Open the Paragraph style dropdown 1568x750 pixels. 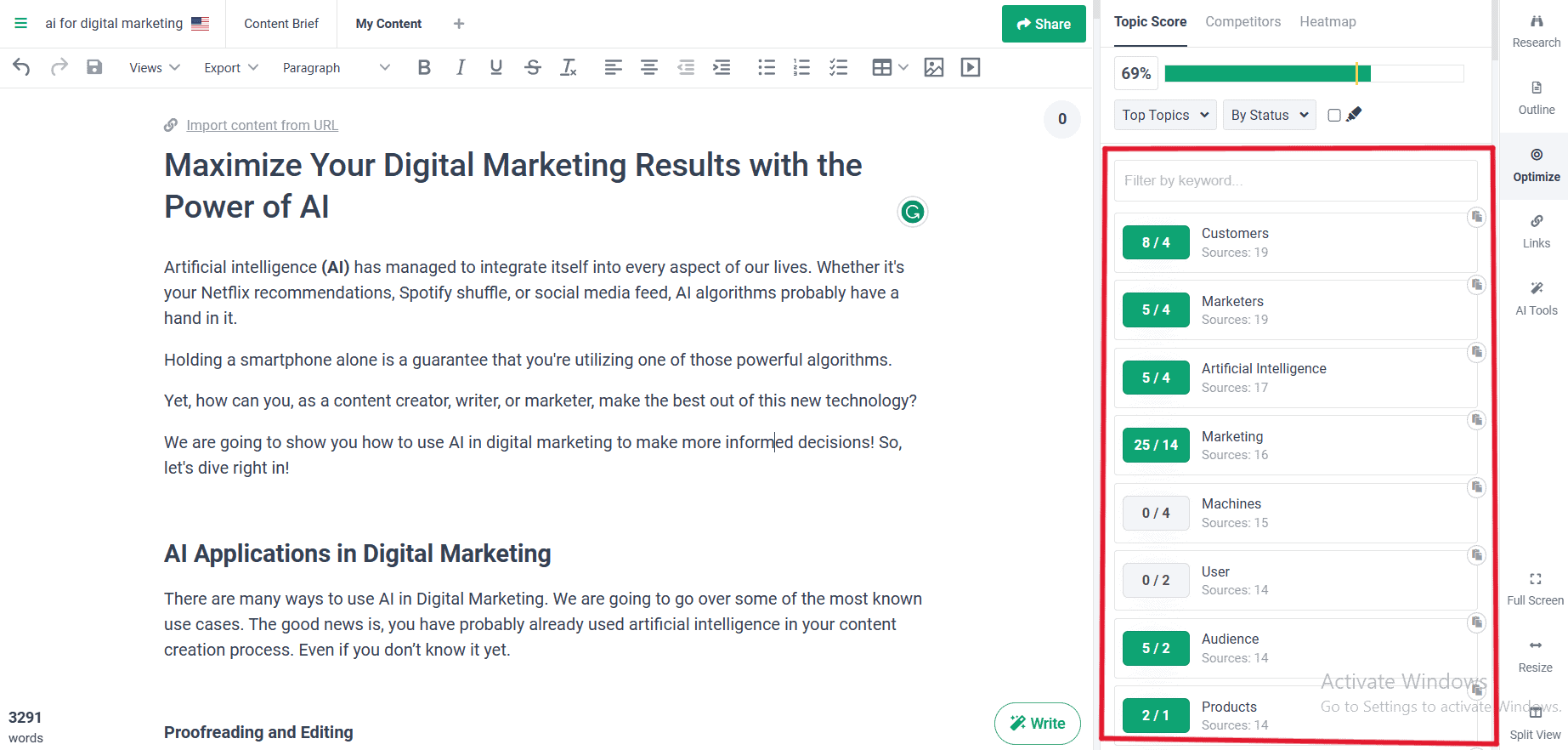click(337, 67)
